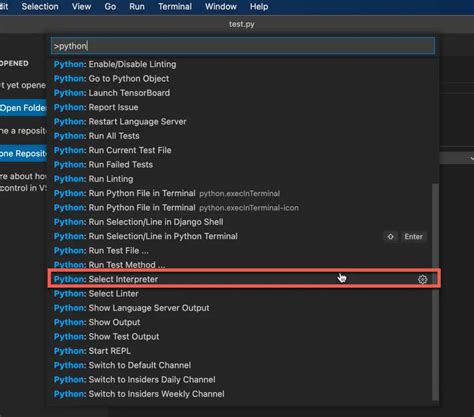Choose Python: Start REPL
Viewport: 474px width, 417px height.
click(x=243, y=351)
